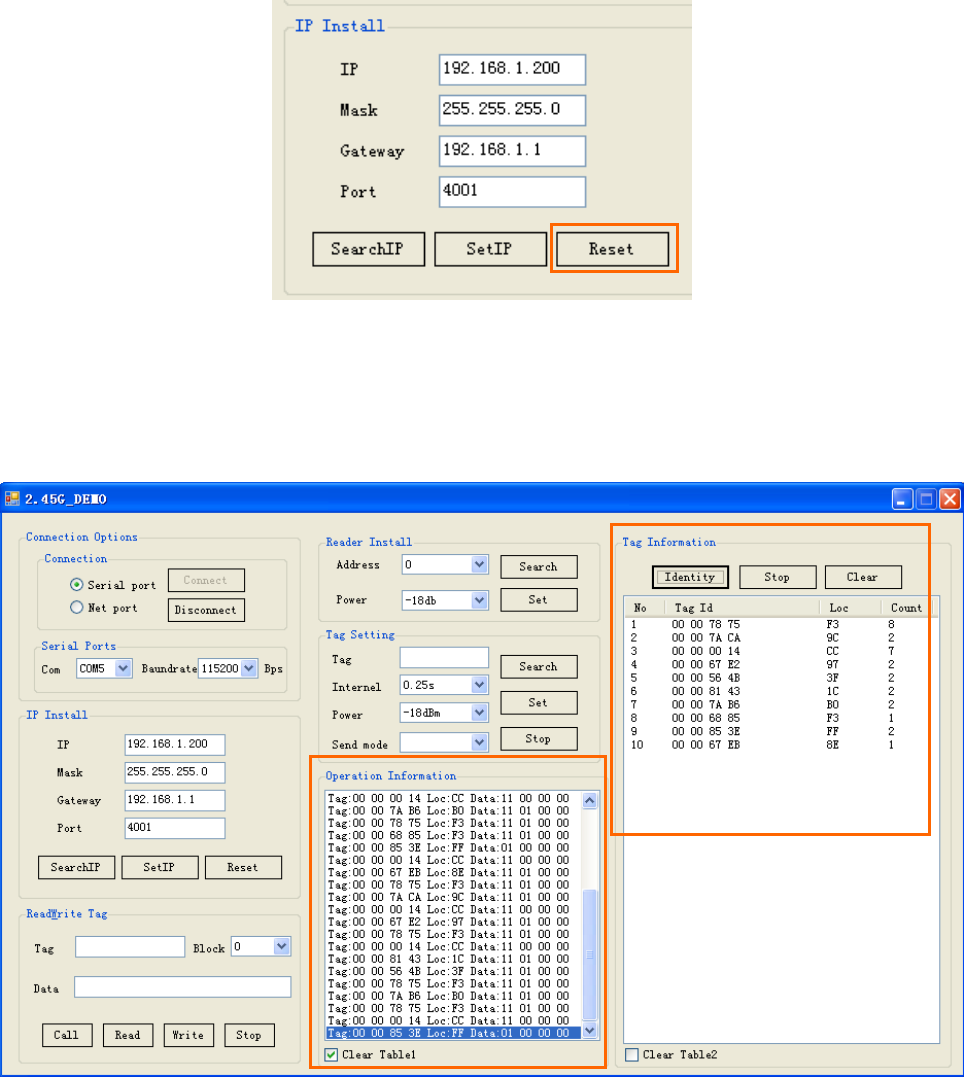Click Reset in the demo window IP Install

click(243, 868)
